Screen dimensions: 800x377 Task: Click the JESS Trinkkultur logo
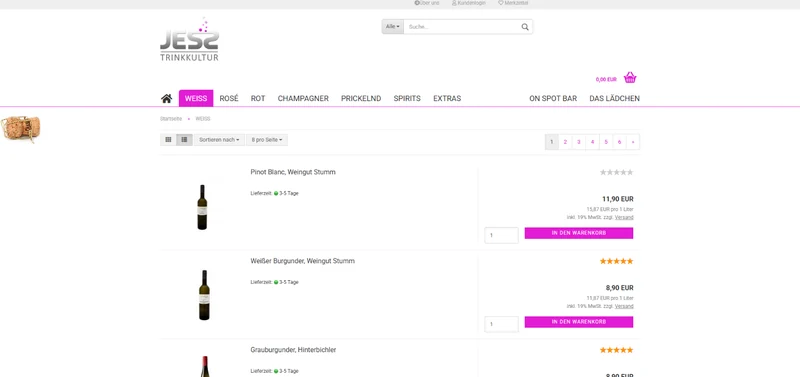(189, 40)
